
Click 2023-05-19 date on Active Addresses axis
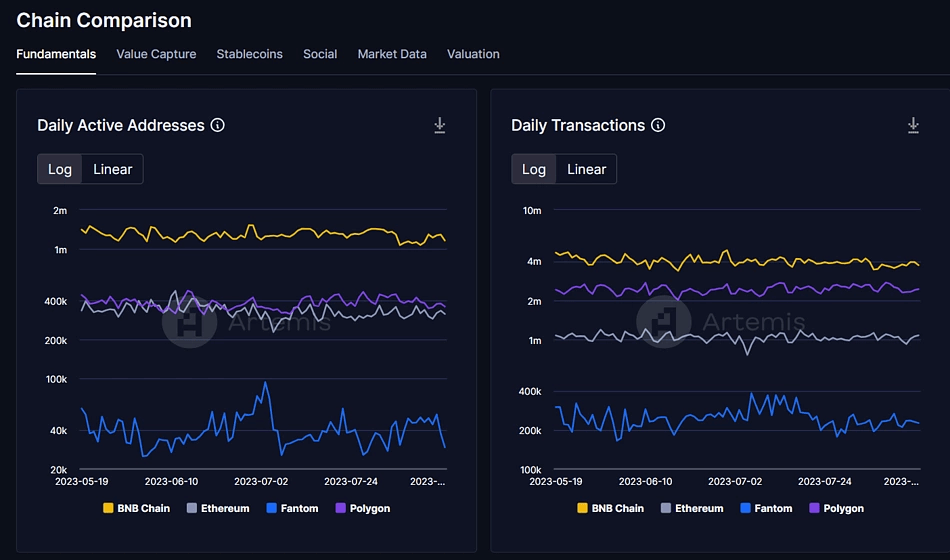tap(82, 481)
